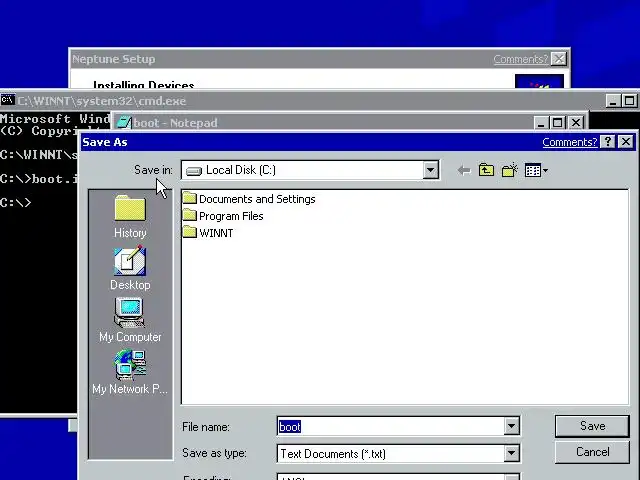This screenshot has height=480, width=640.
Task: Create a new folder in the dialog
Action: pyautogui.click(x=510, y=170)
